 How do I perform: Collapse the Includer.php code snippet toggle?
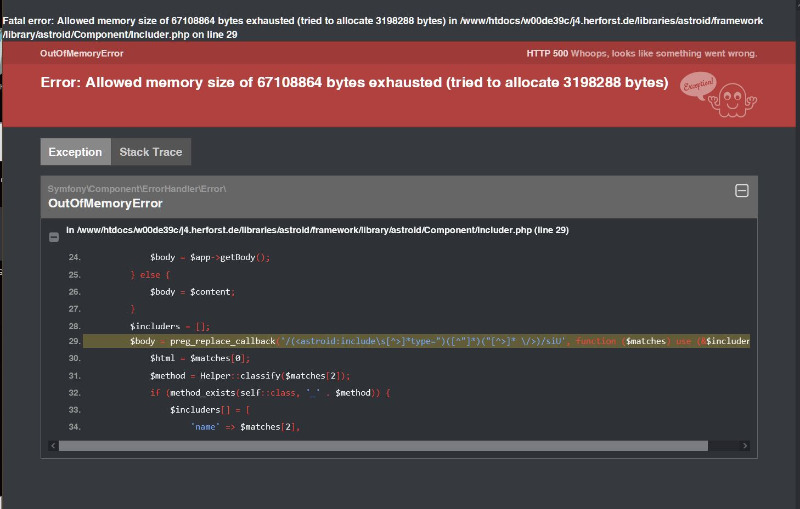[54, 237]
